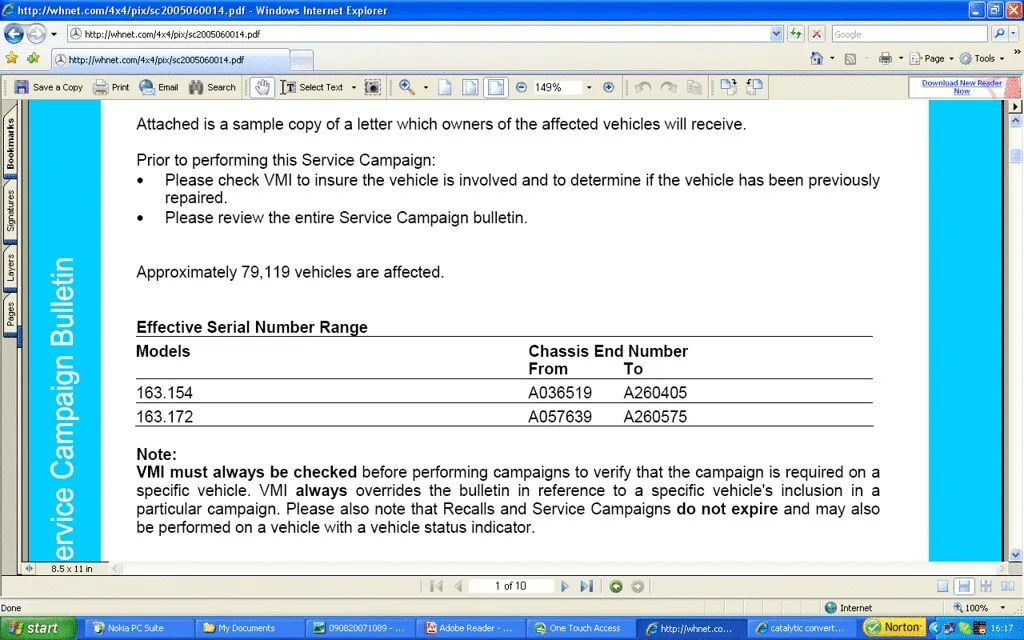Expand the Zoom tool options arrow
Image resolution: width=1024 pixels, height=640 pixels.
(426, 87)
